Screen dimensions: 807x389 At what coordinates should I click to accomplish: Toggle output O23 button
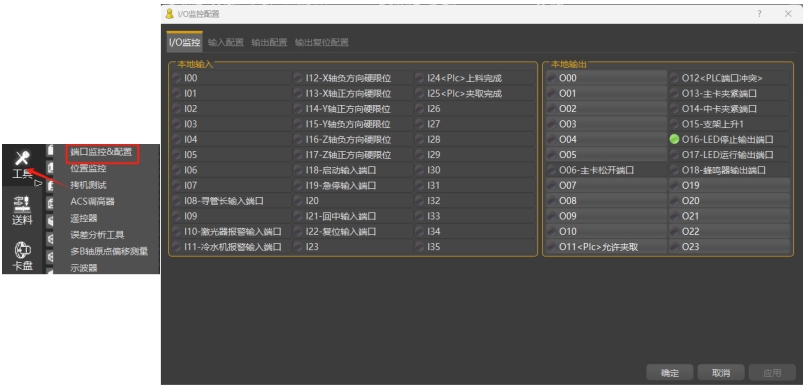click(x=729, y=247)
